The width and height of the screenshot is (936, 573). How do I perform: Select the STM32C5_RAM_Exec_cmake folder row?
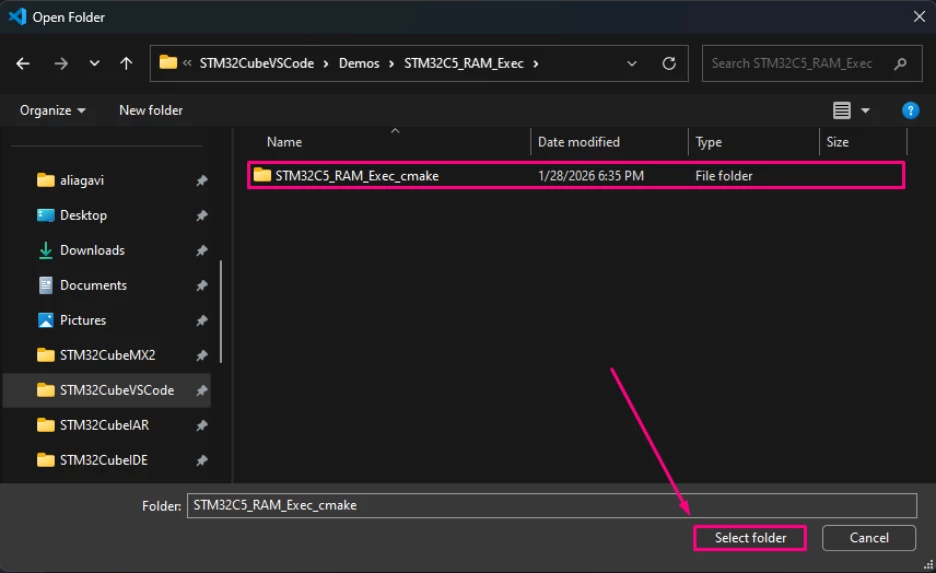pos(576,175)
